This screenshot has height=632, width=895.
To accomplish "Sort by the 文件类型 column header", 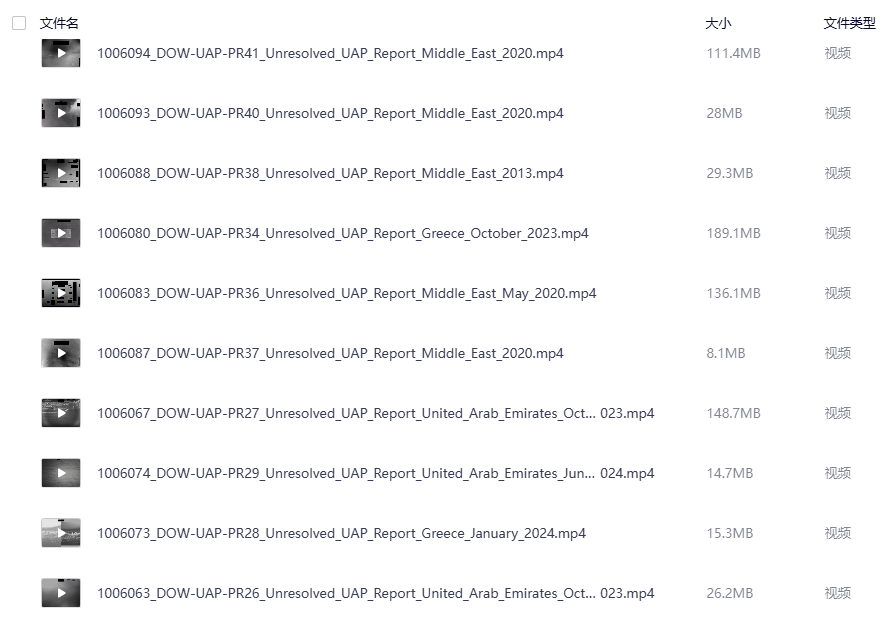I will (849, 23).
